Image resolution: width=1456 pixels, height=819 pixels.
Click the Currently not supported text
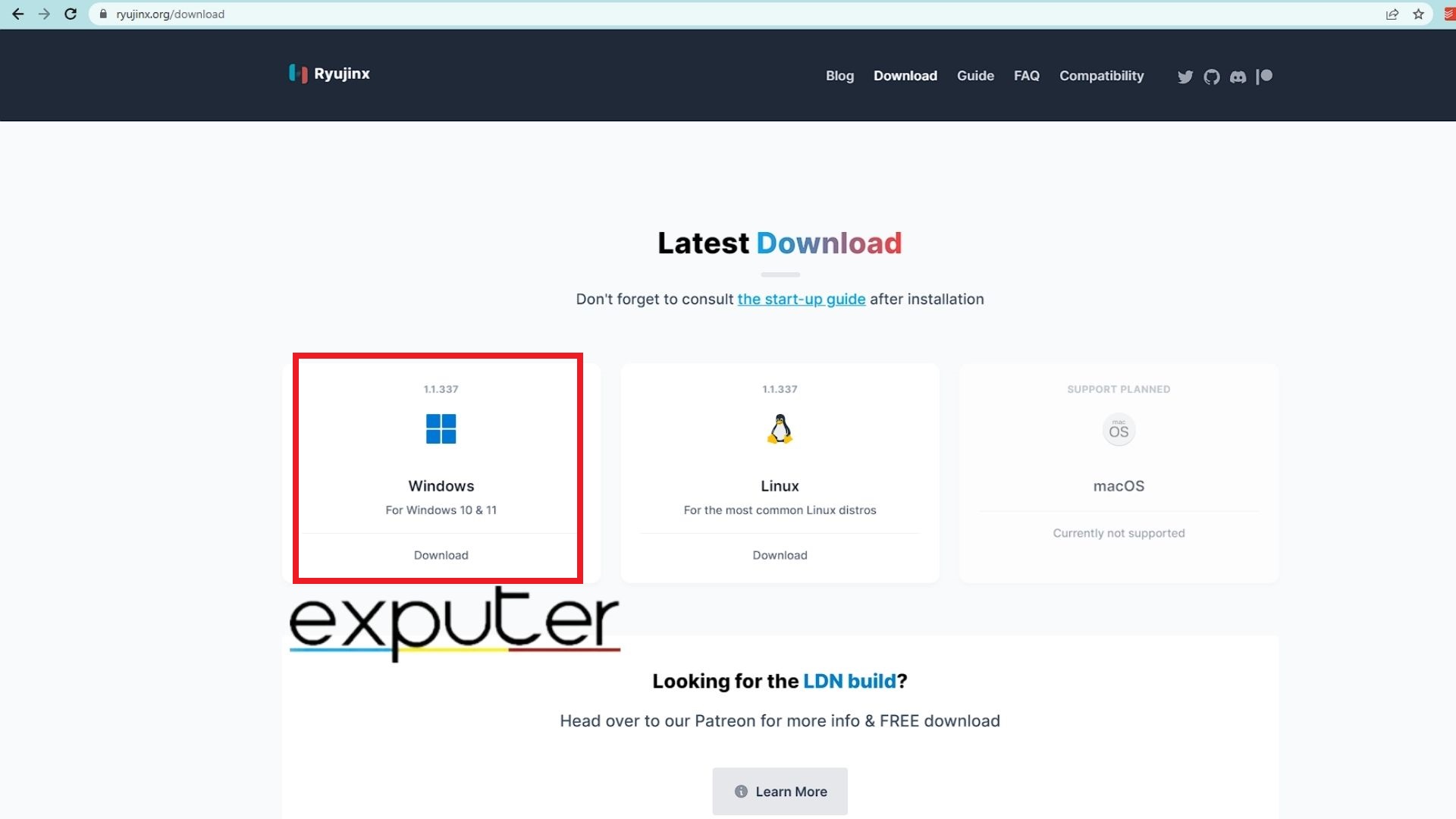coord(1119,533)
